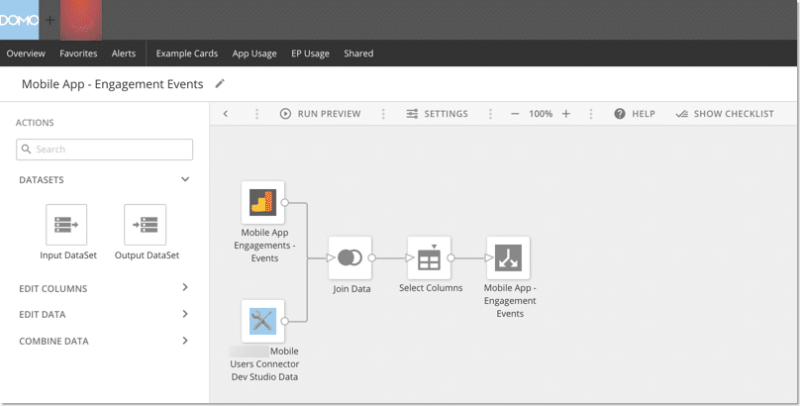Collapse Actions panel with back arrow
Viewport: 800px width, 406px height.
tap(226, 114)
